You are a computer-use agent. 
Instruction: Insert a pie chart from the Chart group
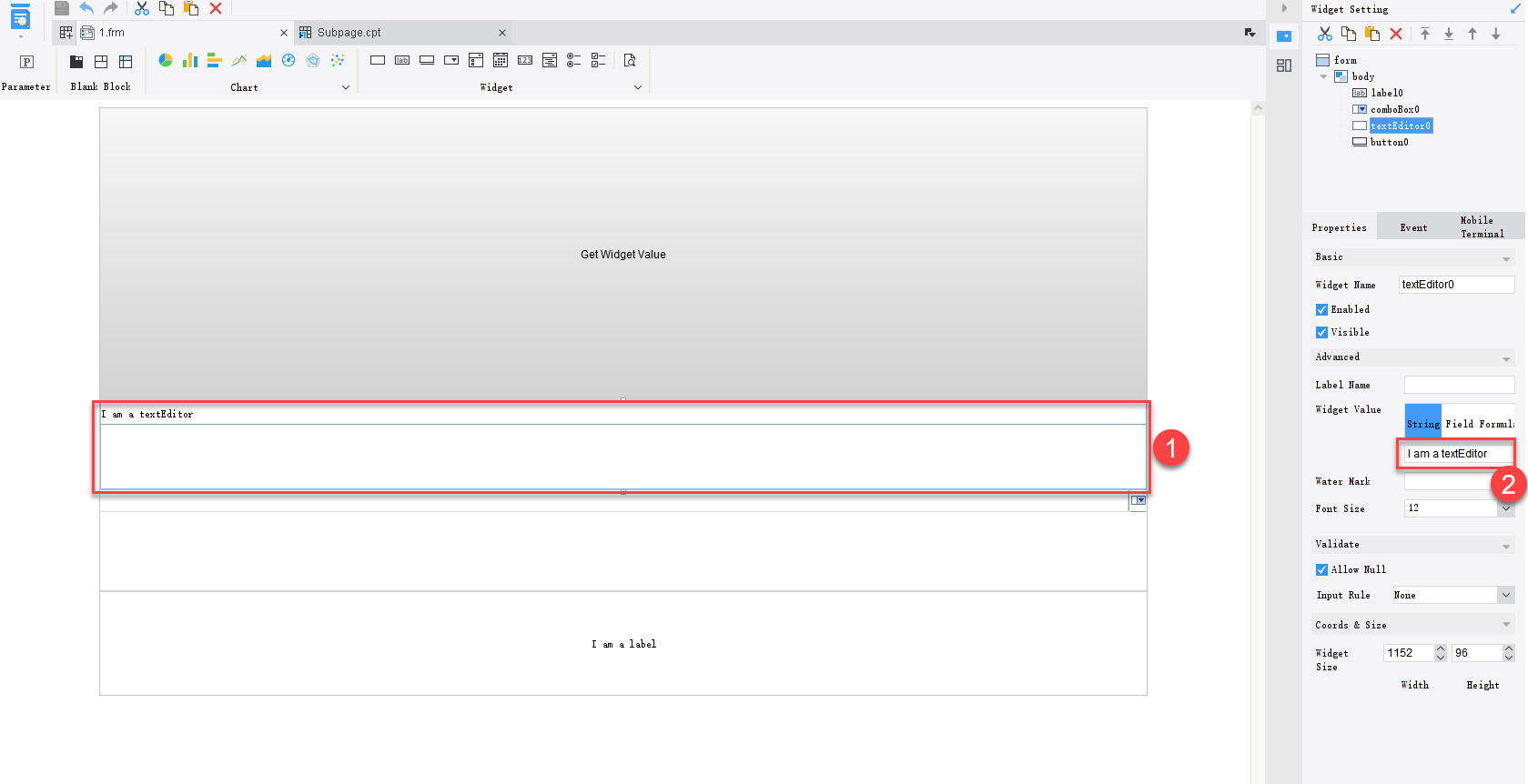[166, 60]
